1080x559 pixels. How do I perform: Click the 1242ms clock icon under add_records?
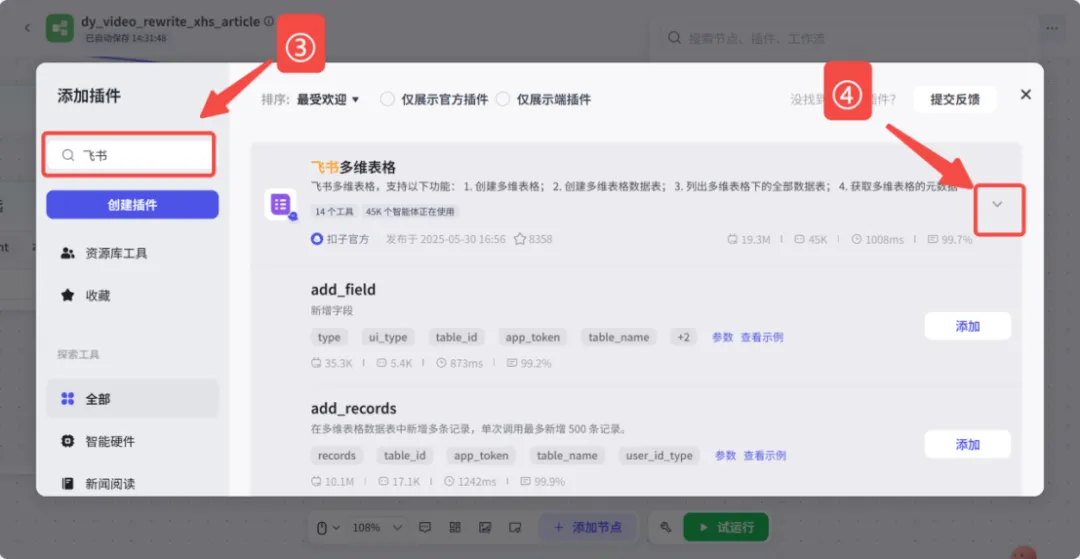450,481
